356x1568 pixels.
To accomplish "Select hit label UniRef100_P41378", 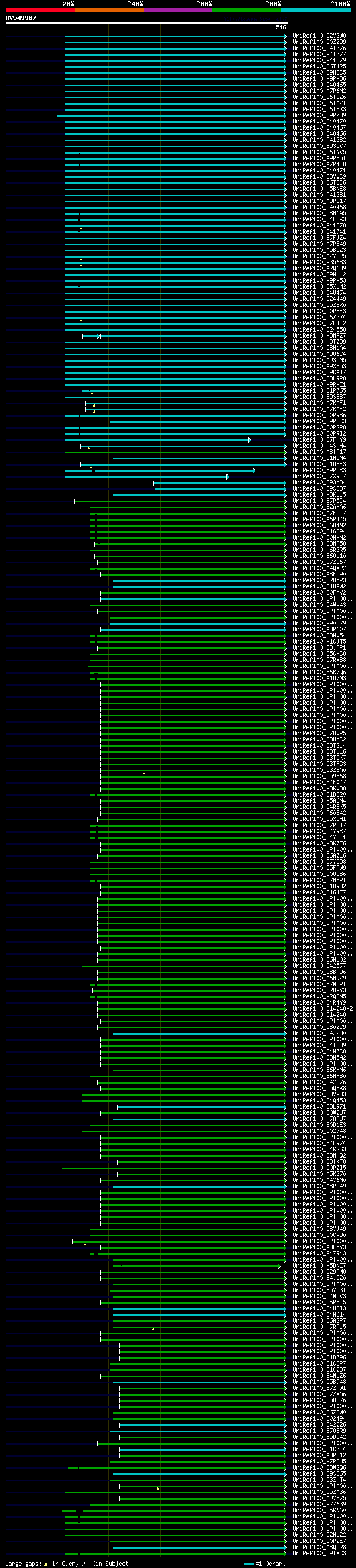I will (319, 226).
